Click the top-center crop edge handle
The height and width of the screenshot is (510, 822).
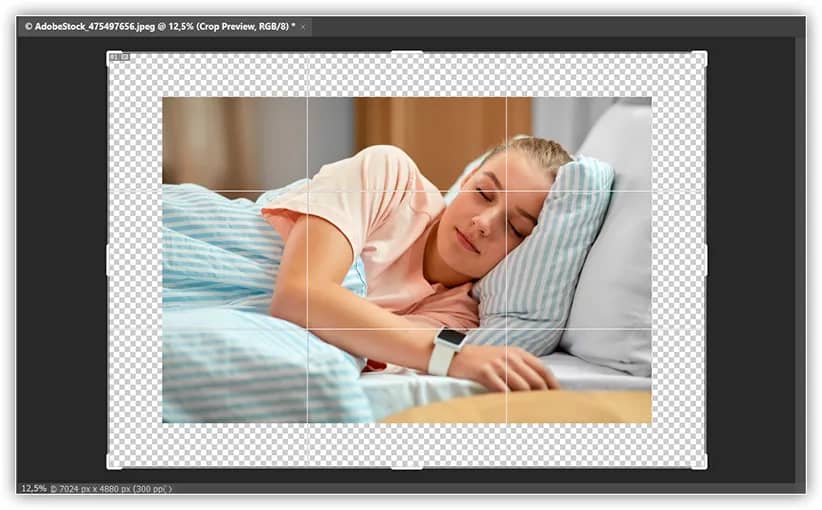pyautogui.click(x=406, y=53)
